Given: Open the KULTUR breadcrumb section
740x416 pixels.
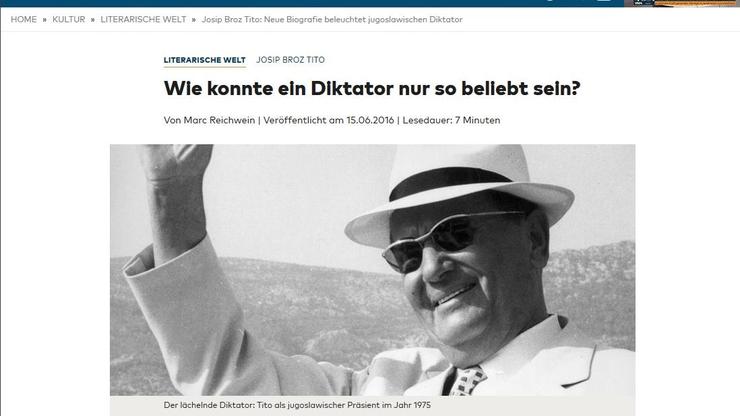Looking at the screenshot, I should pyautogui.click(x=69, y=19).
